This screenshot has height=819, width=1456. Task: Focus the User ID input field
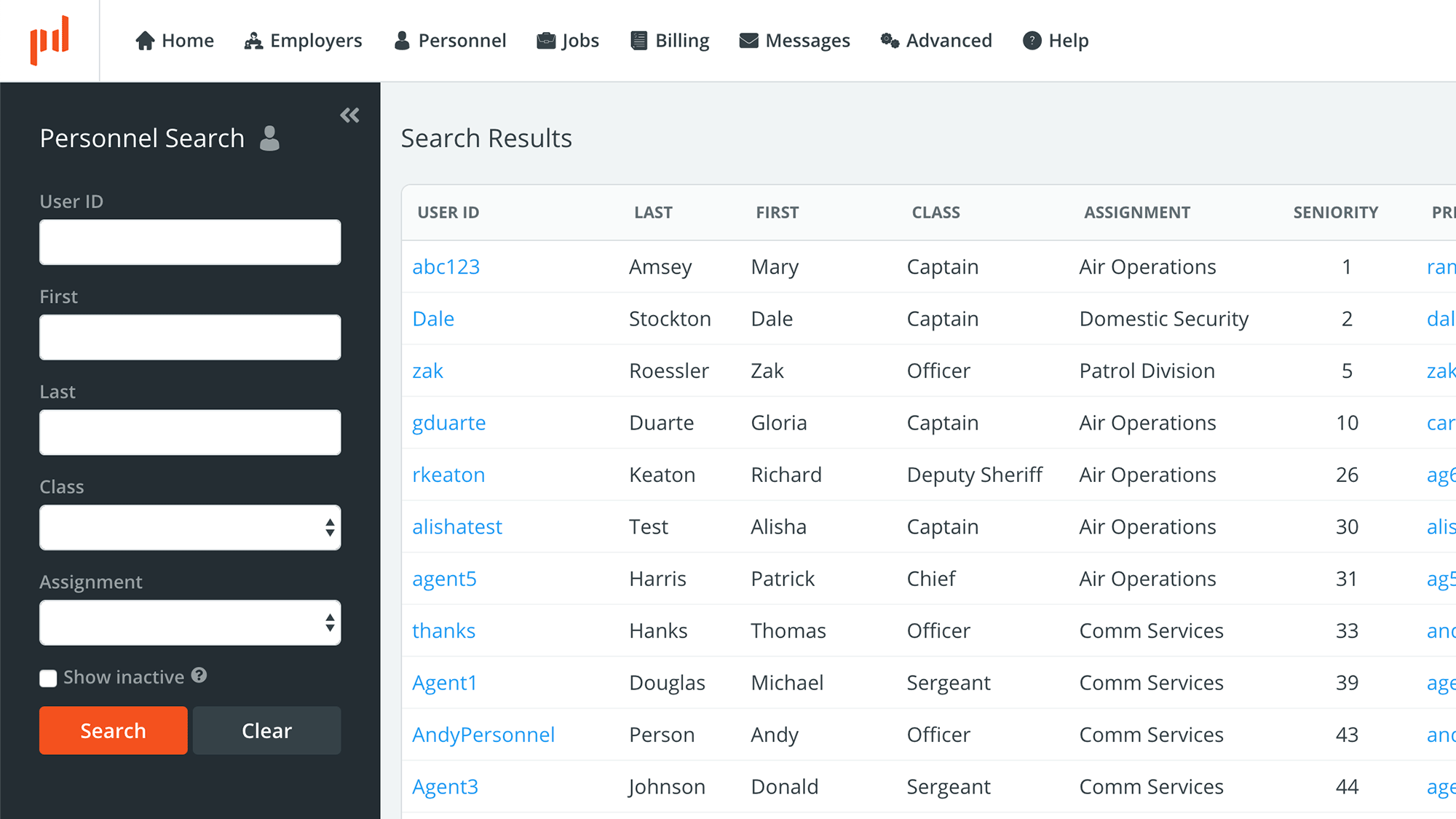(190, 242)
